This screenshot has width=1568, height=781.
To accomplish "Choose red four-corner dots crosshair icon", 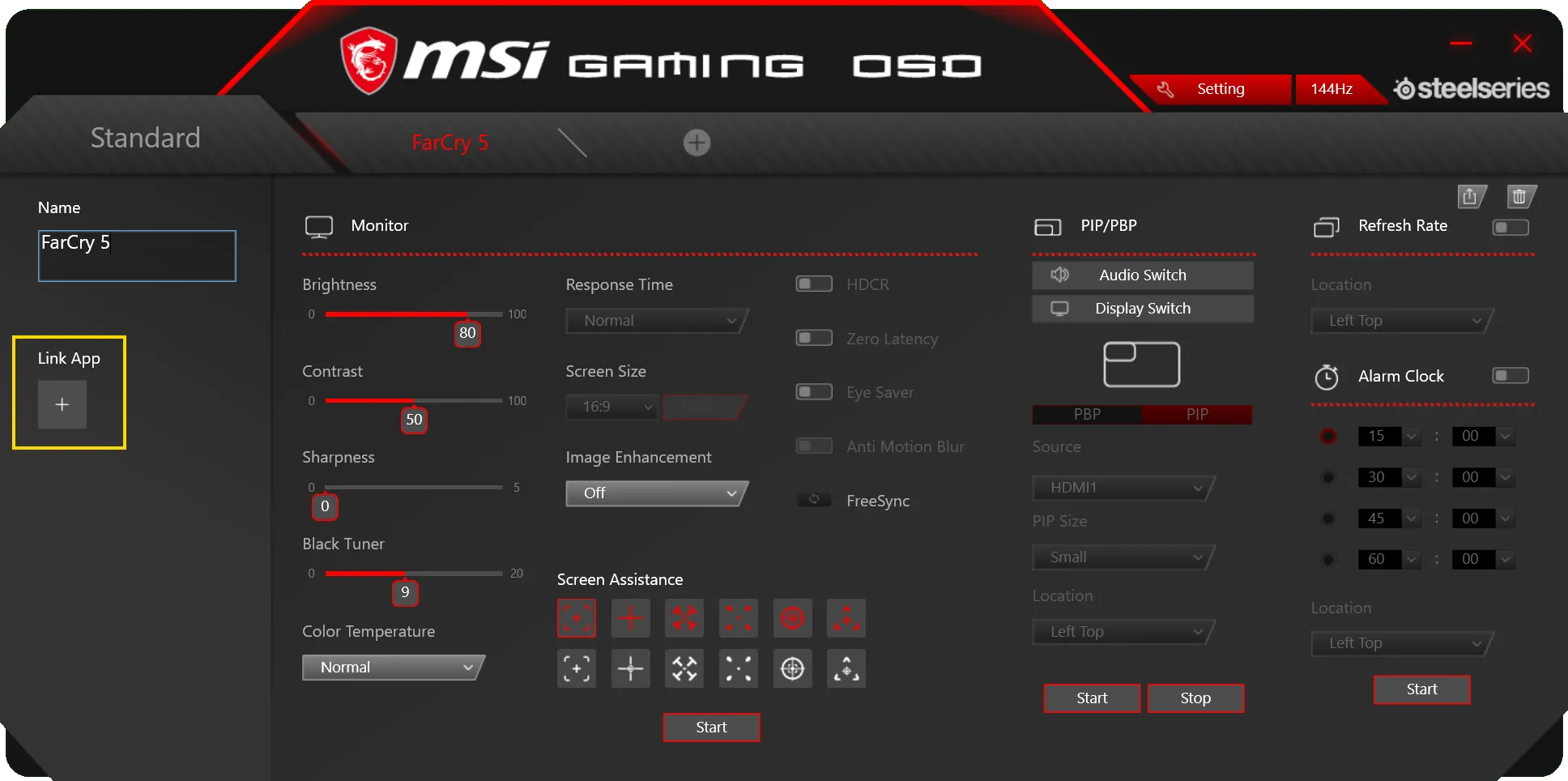I will pos(739,619).
